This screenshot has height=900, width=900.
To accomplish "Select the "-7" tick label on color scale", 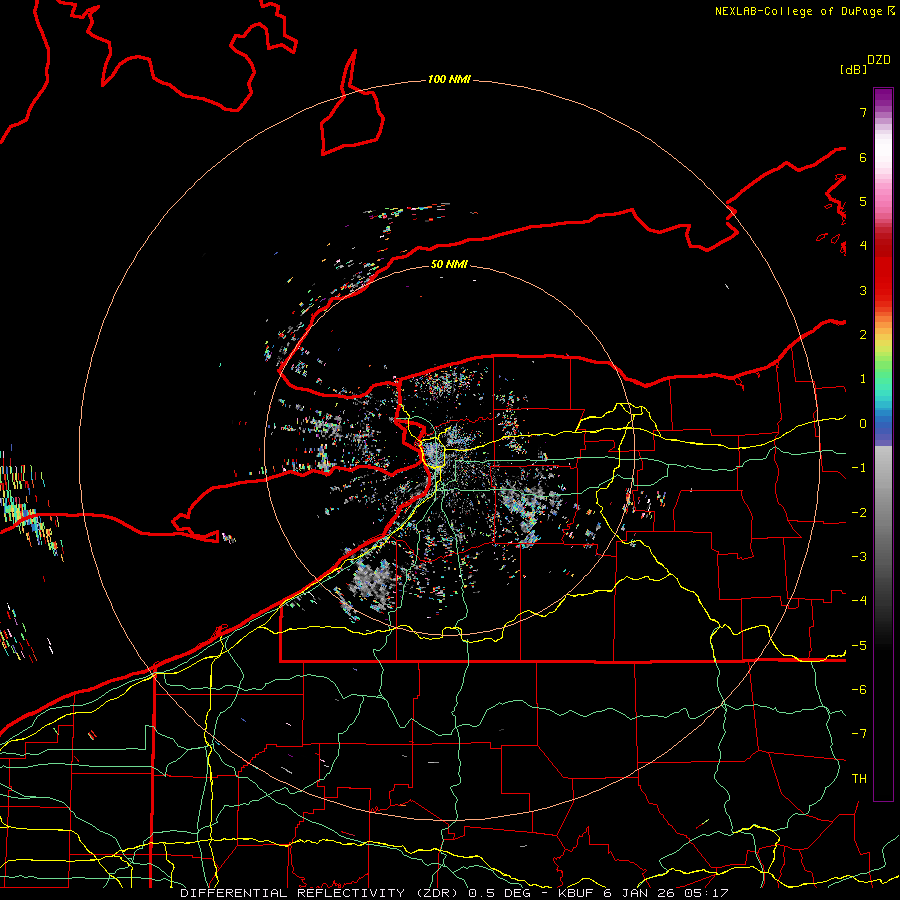I will [859, 734].
